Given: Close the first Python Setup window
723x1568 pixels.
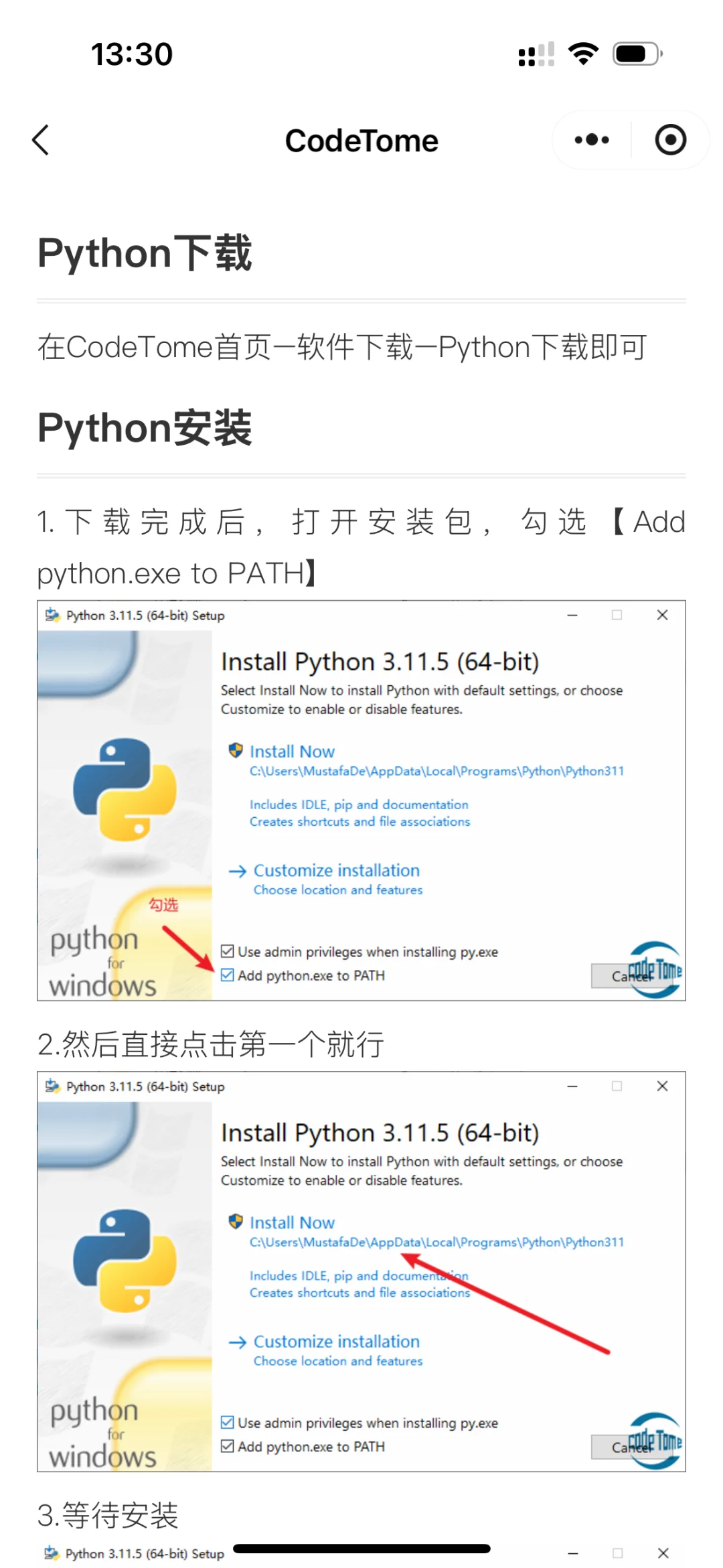Looking at the screenshot, I should [x=662, y=615].
